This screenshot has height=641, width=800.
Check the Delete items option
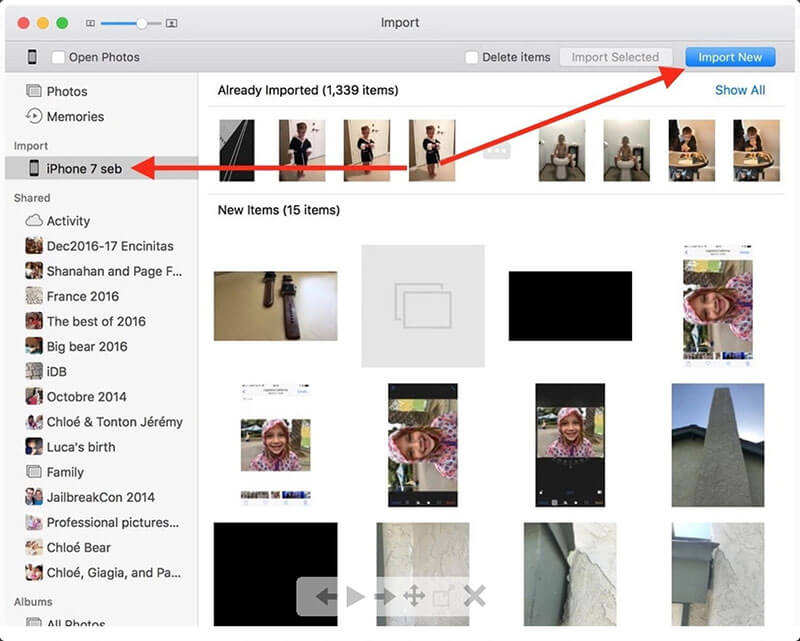click(470, 57)
